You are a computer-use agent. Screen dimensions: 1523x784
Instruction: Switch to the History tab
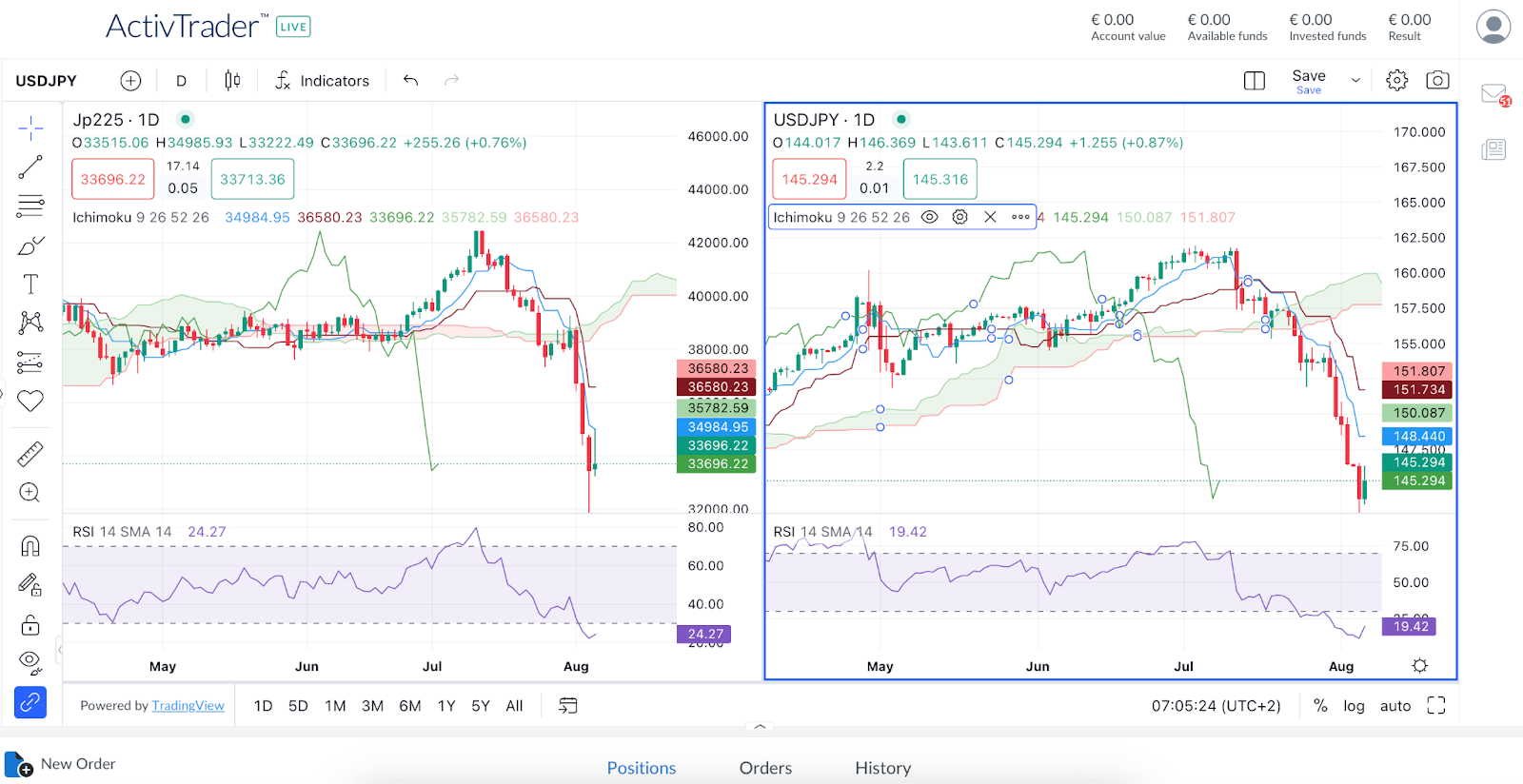click(882, 768)
